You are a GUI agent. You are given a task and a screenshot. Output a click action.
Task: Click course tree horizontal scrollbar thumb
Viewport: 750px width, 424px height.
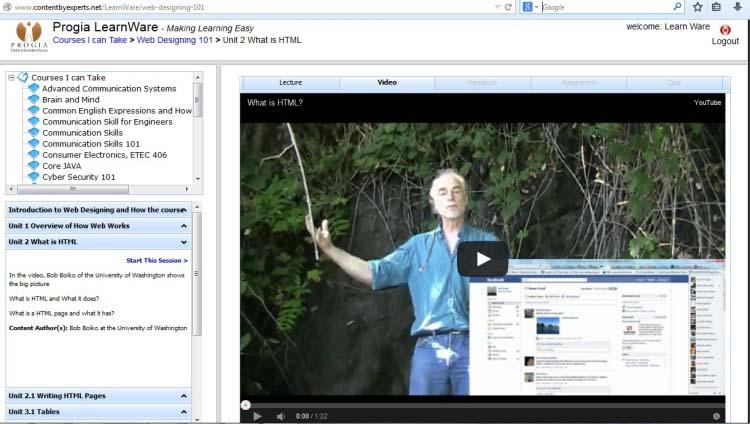[x=73, y=189]
